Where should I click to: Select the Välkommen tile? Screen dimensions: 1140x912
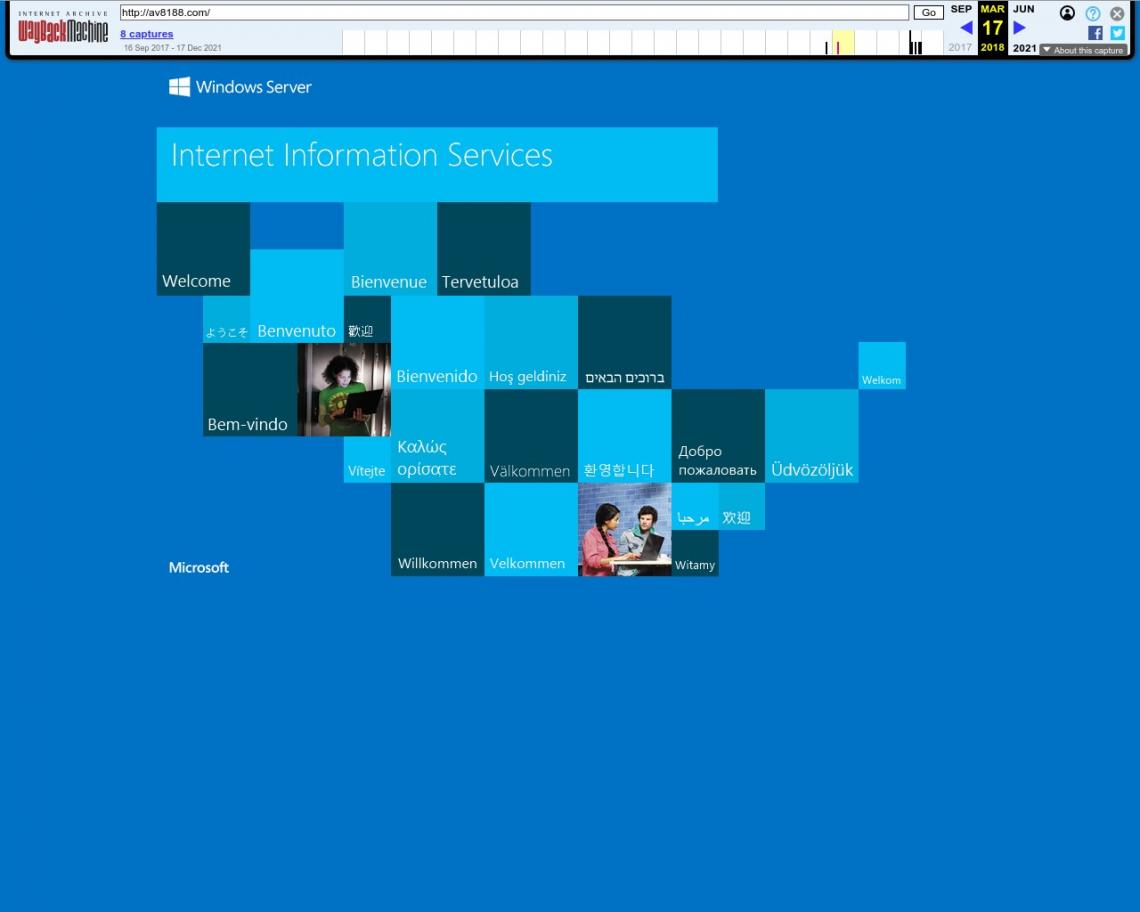click(x=531, y=436)
